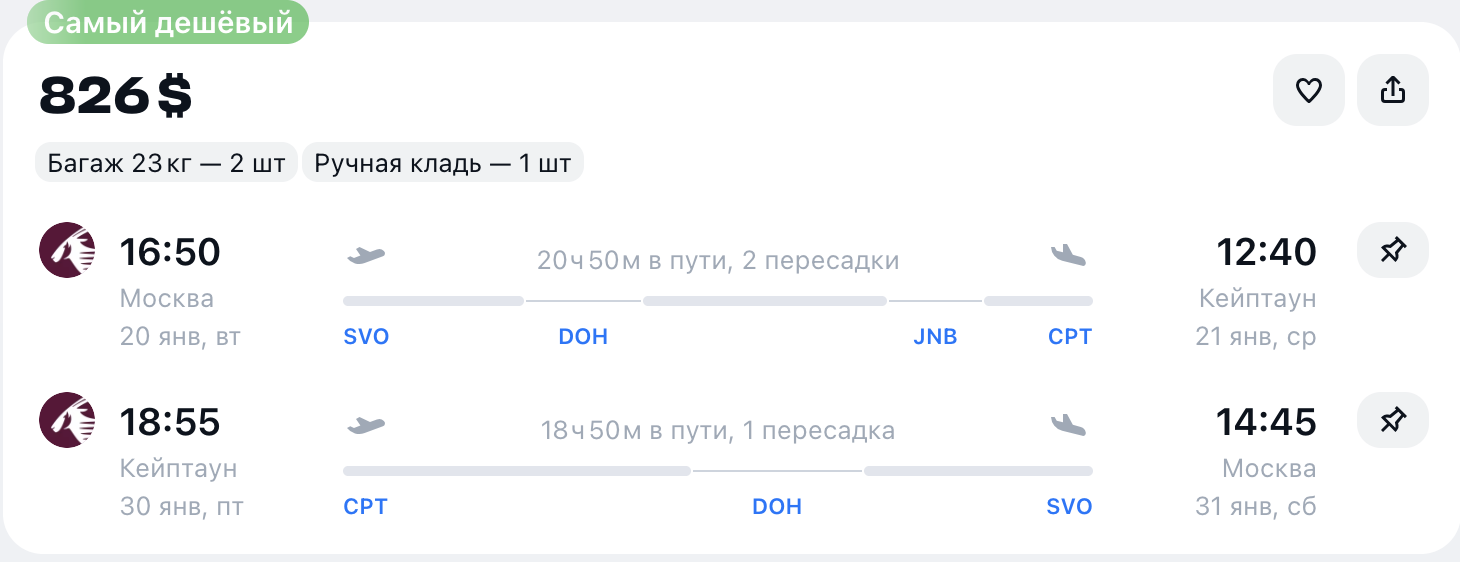
Task: Click the share ticket icon
Action: pos(1392,90)
